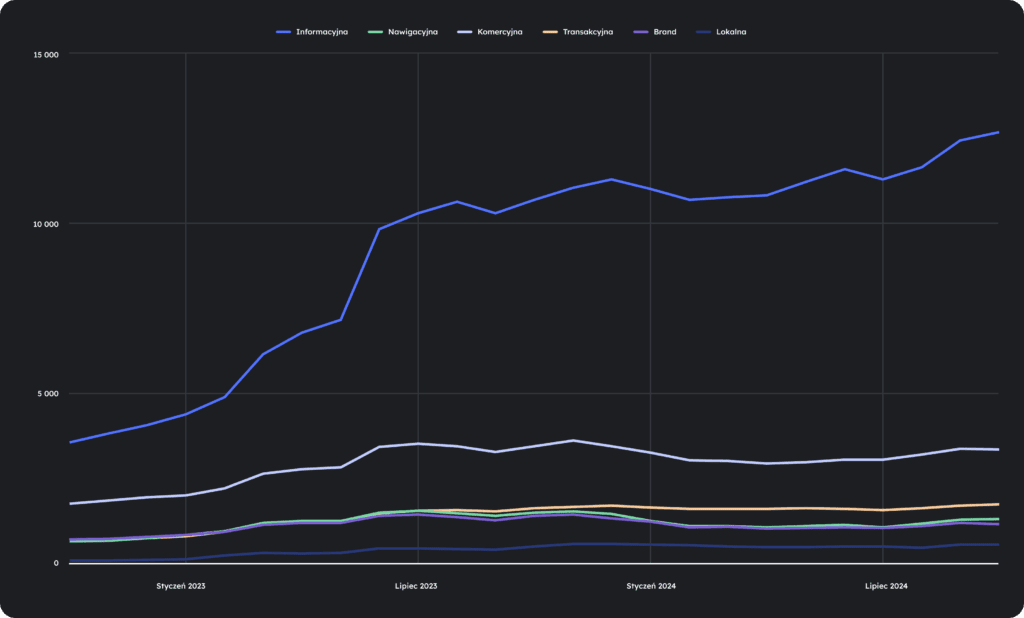Click the Komercyjna pale legend color marker
1024x618 pixels.
(x=464, y=31)
